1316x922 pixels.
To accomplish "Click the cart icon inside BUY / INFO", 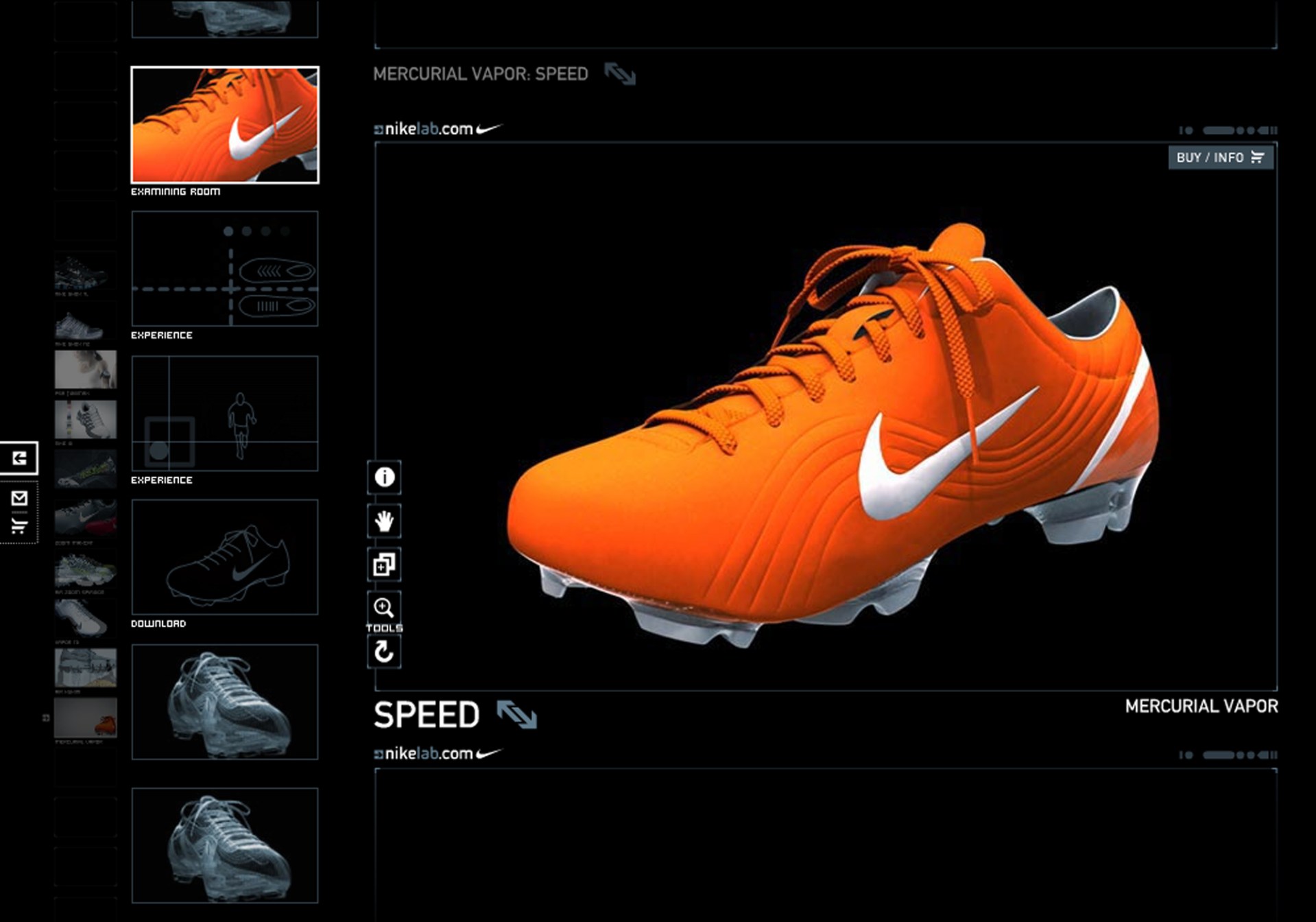I will [1257, 157].
